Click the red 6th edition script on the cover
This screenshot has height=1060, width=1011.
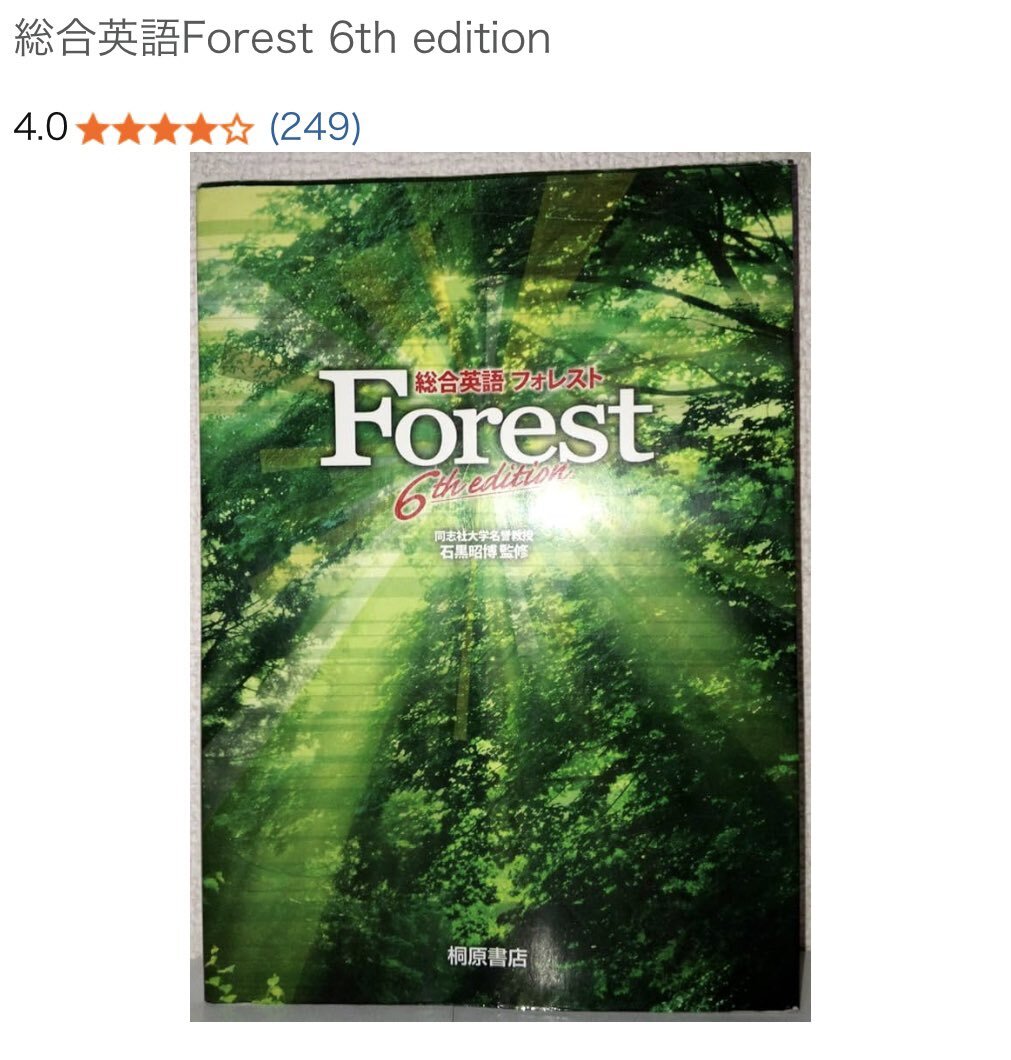point(481,487)
